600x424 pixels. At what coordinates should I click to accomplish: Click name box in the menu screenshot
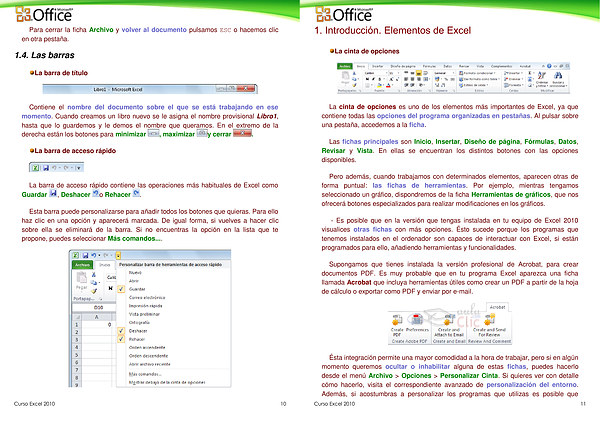point(94,307)
